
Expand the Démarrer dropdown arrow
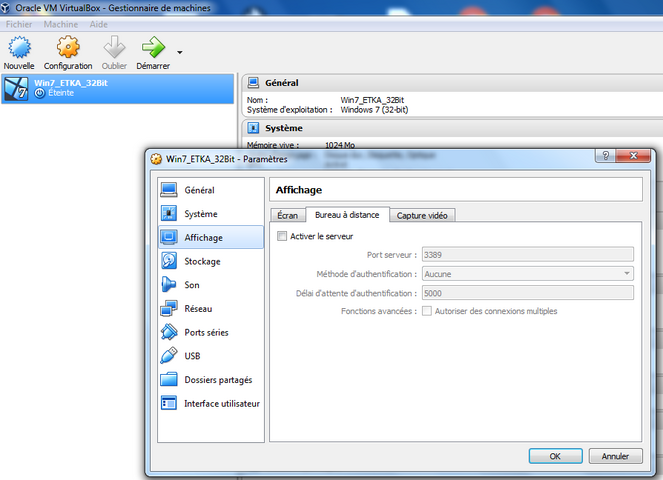(180, 52)
